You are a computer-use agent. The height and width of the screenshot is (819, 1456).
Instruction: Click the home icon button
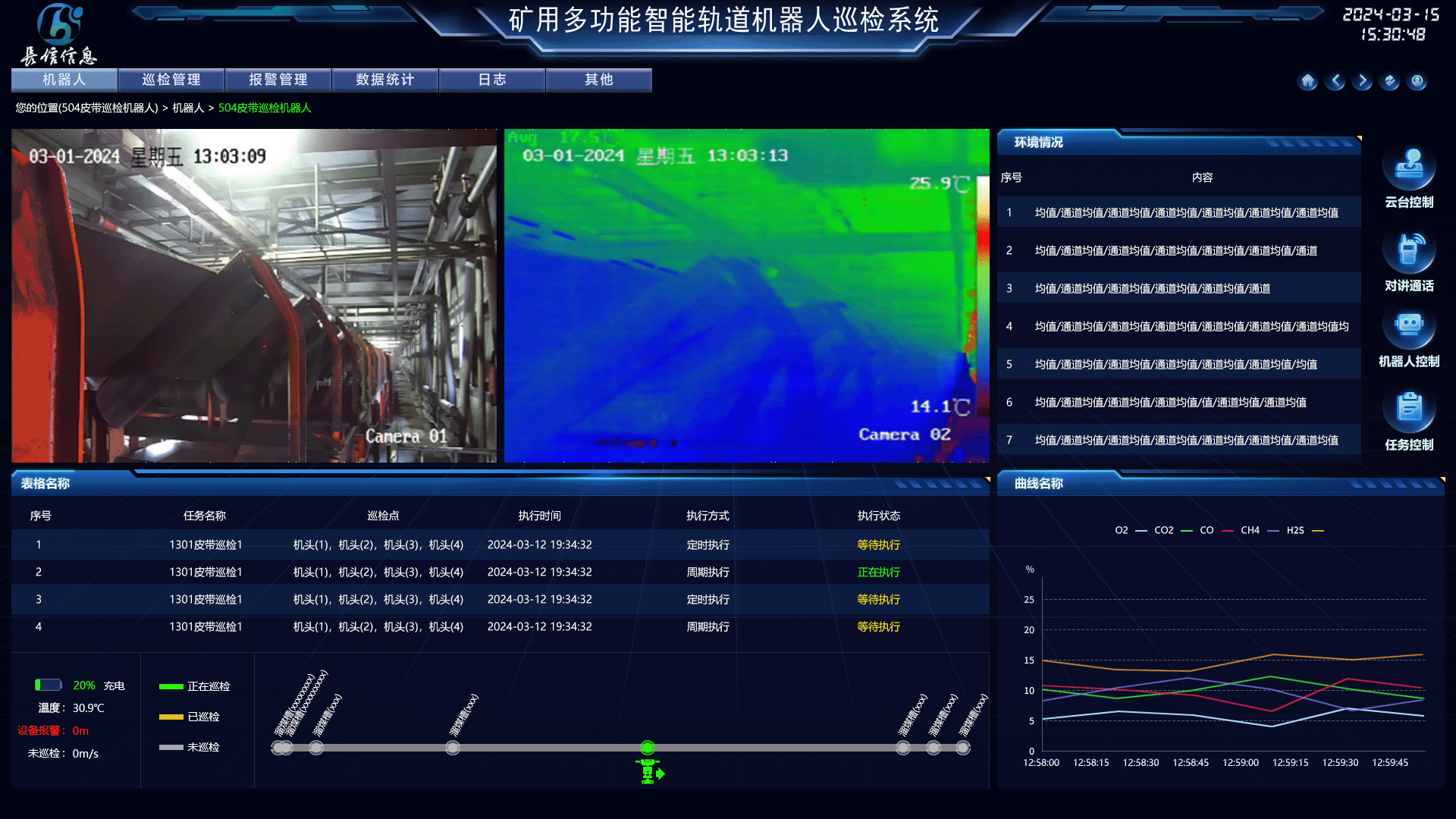(x=1307, y=81)
